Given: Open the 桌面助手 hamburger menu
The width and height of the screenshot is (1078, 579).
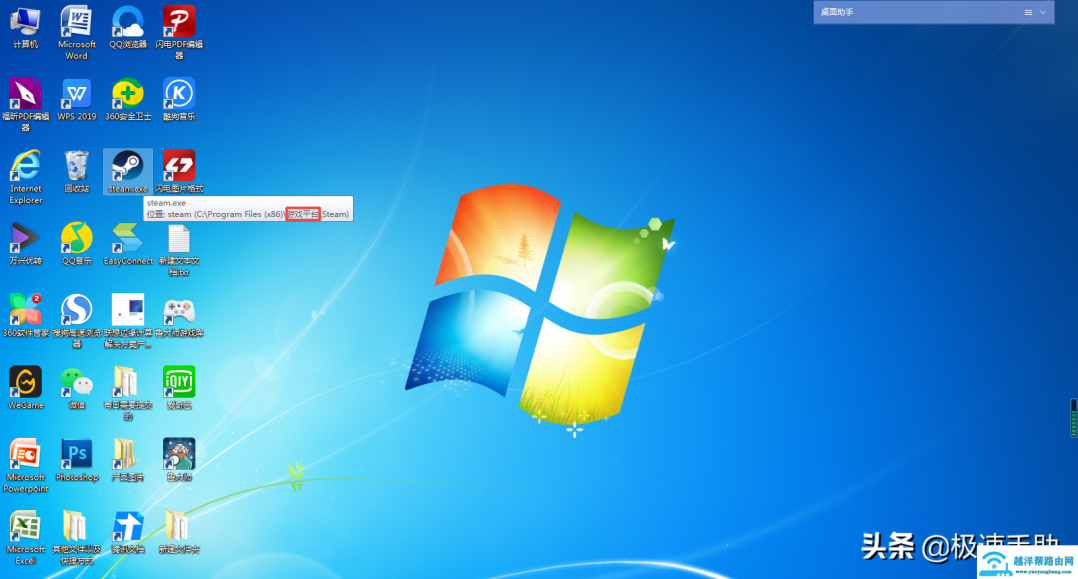Looking at the screenshot, I should tap(1028, 12).
